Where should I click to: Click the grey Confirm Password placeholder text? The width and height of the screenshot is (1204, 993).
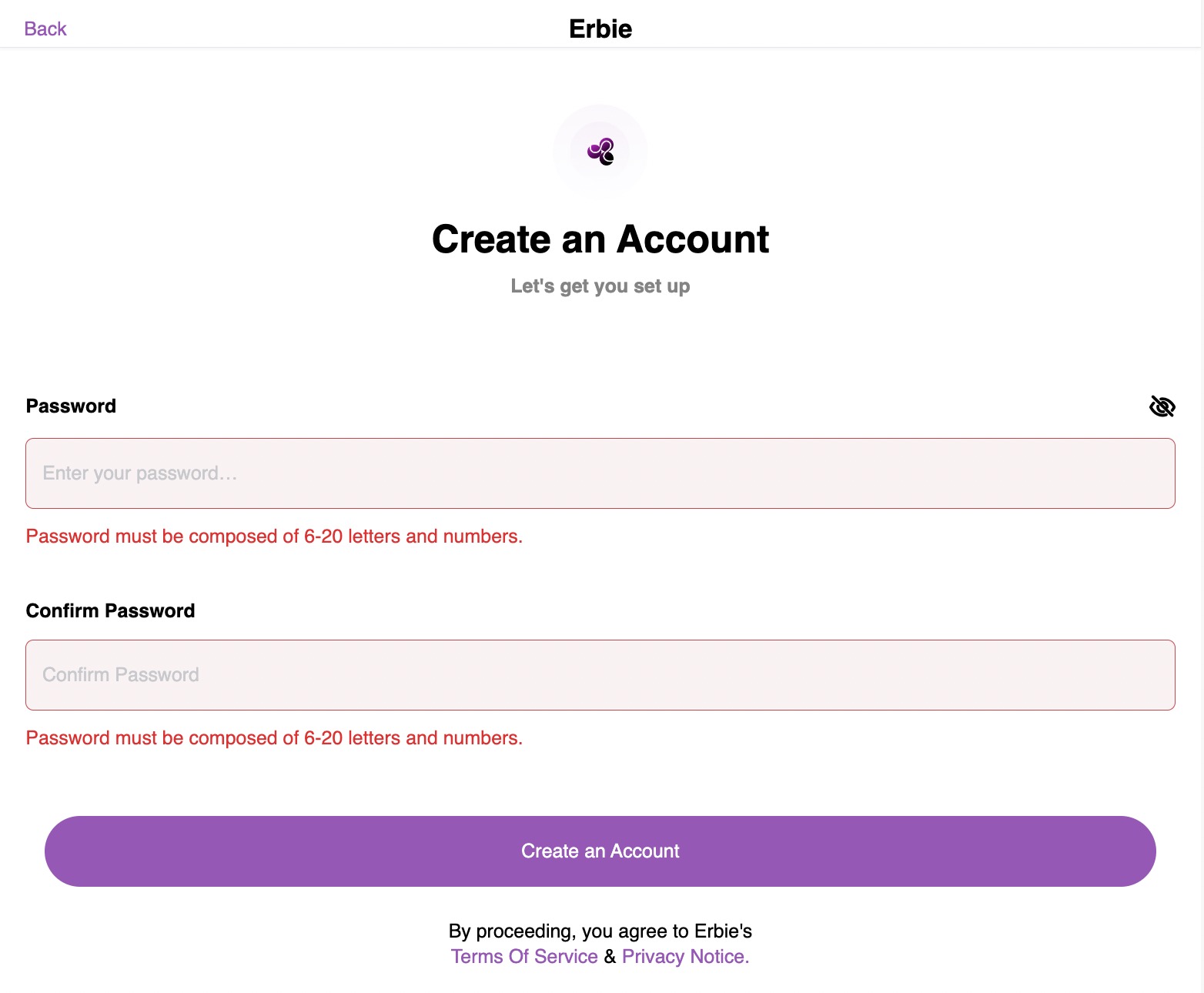[x=121, y=675]
